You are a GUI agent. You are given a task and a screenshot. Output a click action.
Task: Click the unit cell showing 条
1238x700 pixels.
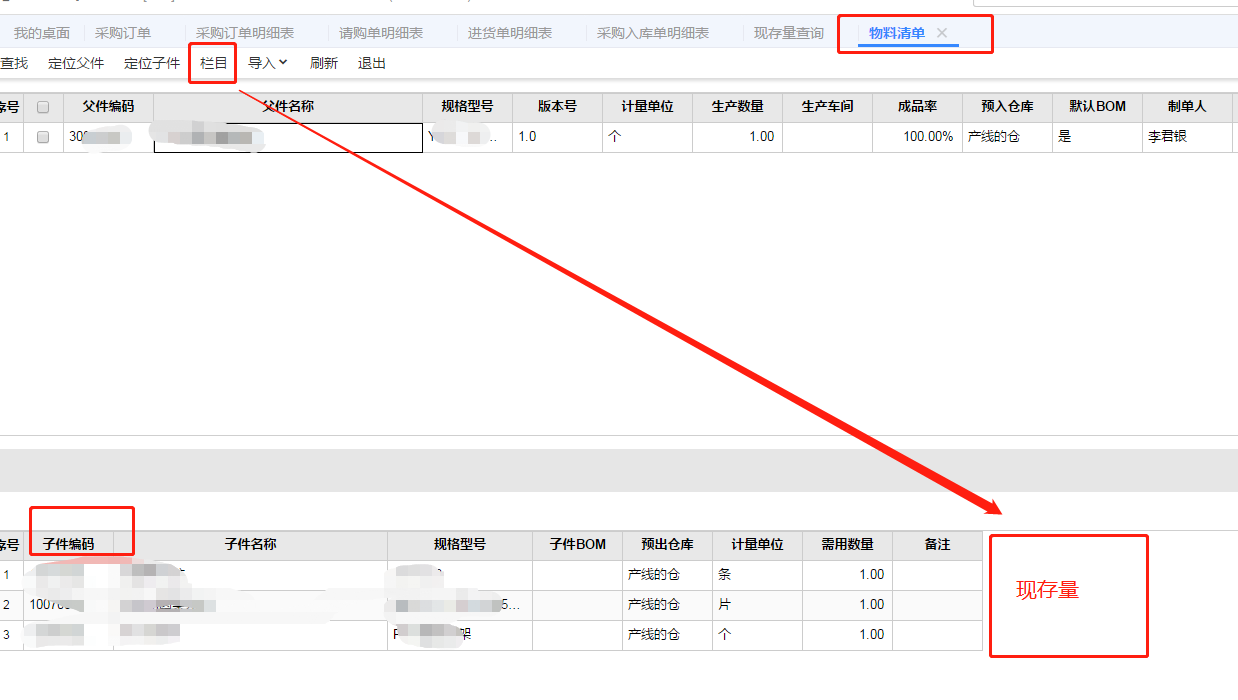pyautogui.click(x=758, y=575)
